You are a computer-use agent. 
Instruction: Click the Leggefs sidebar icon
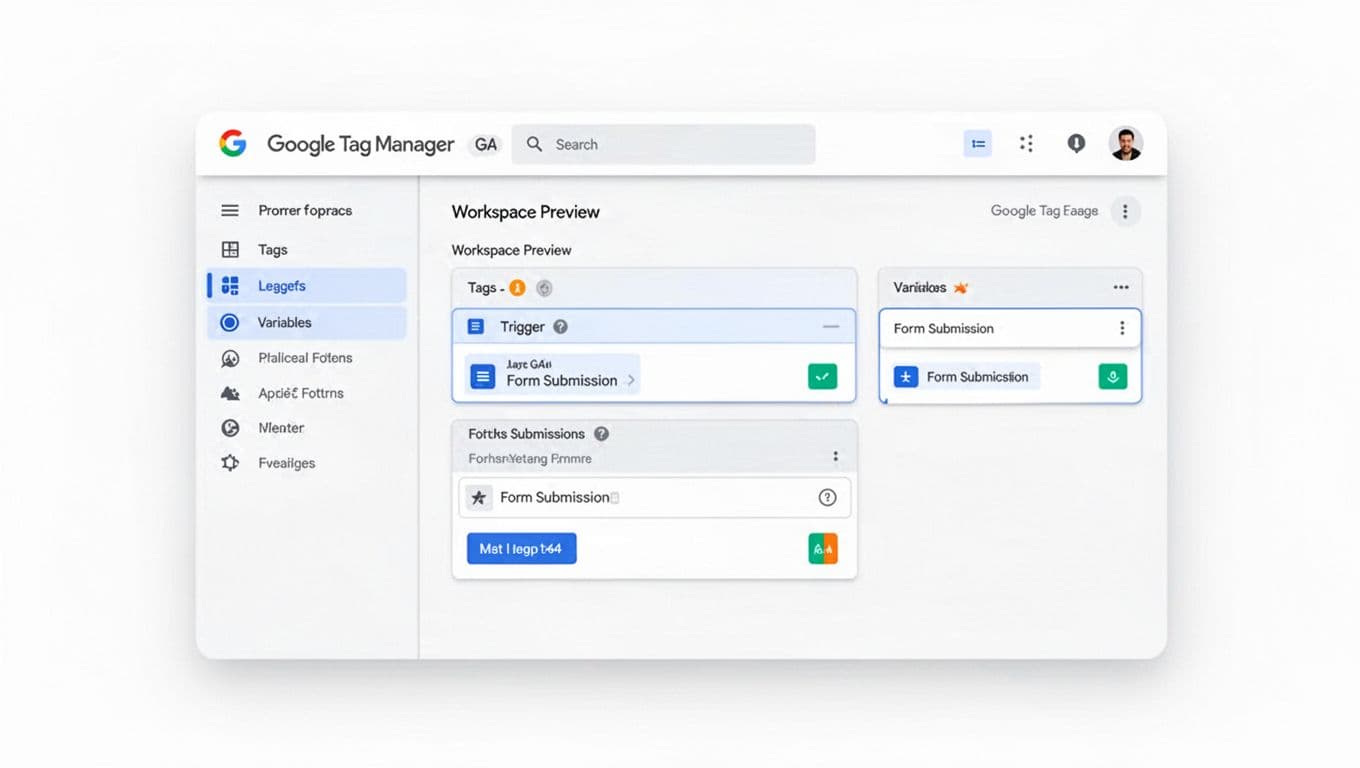pyautogui.click(x=230, y=286)
